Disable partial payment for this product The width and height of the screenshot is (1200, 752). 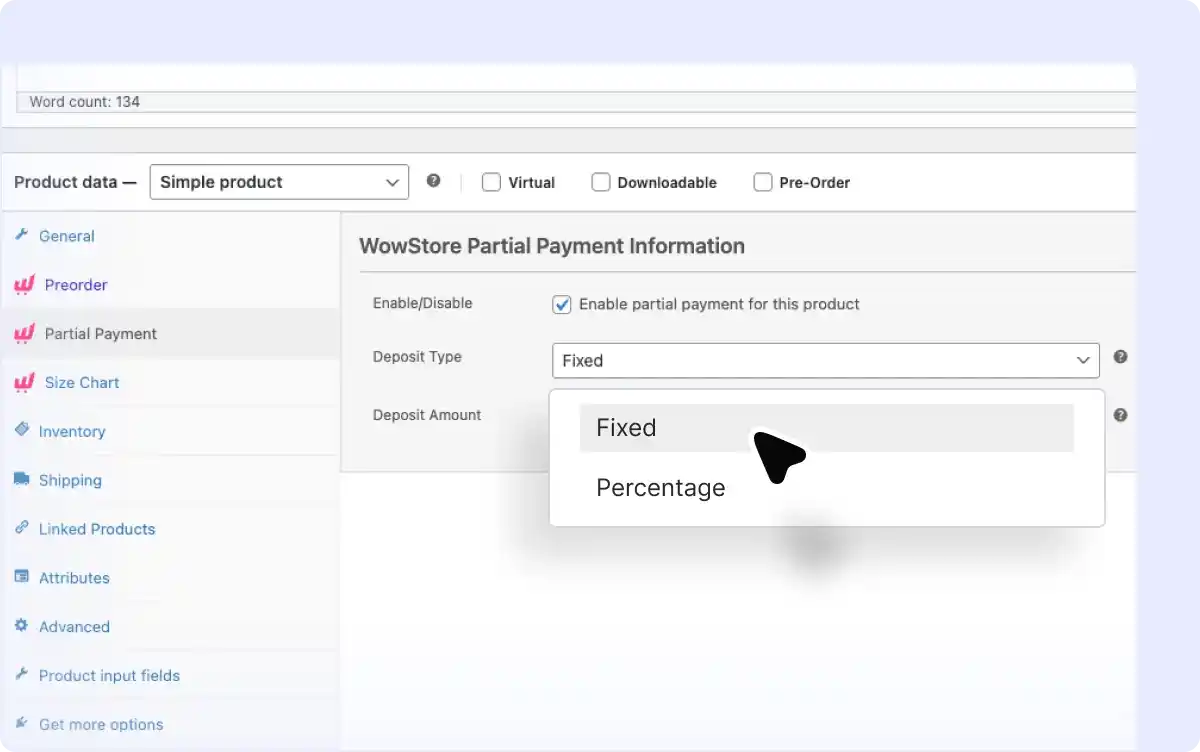coord(561,304)
